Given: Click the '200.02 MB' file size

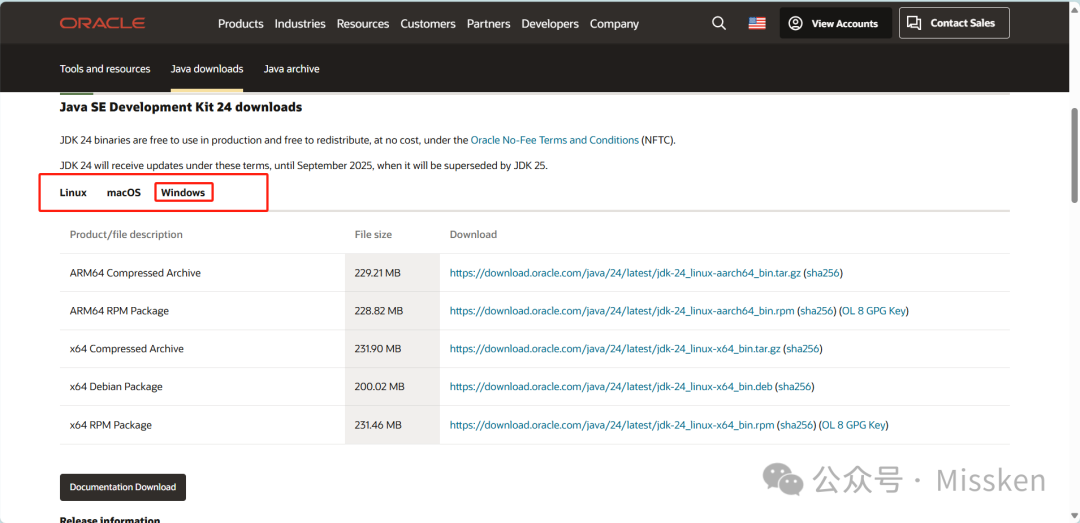Looking at the screenshot, I should [380, 387].
